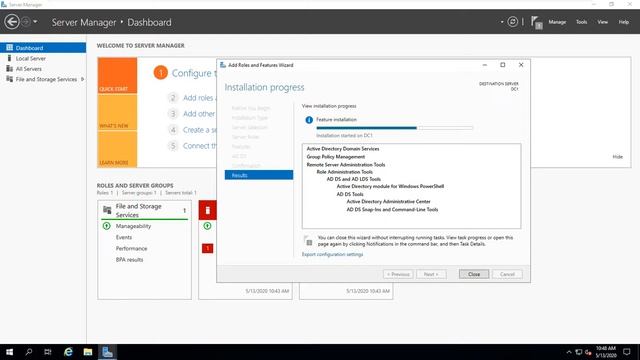Click the File and Storage Services tile icon
The width and height of the screenshot is (640, 360).
tap(107, 210)
